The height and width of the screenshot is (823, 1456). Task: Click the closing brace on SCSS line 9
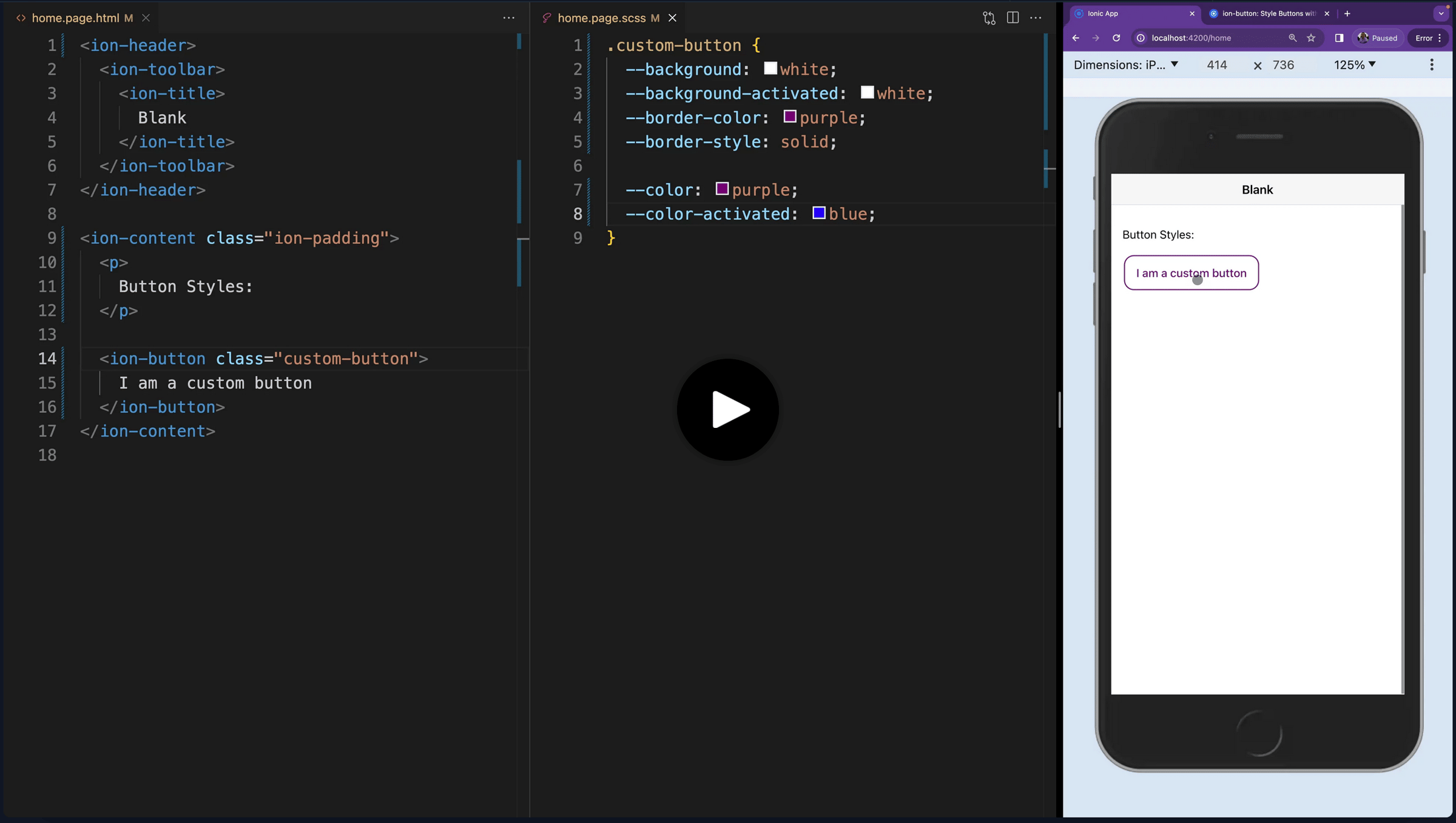pos(611,238)
